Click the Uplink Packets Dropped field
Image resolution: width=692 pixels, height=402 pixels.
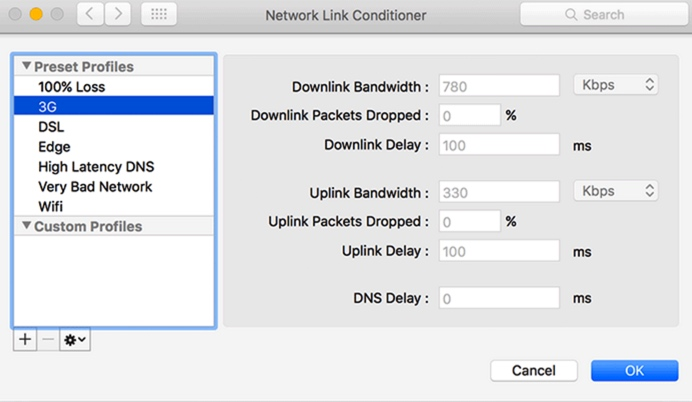click(470, 221)
